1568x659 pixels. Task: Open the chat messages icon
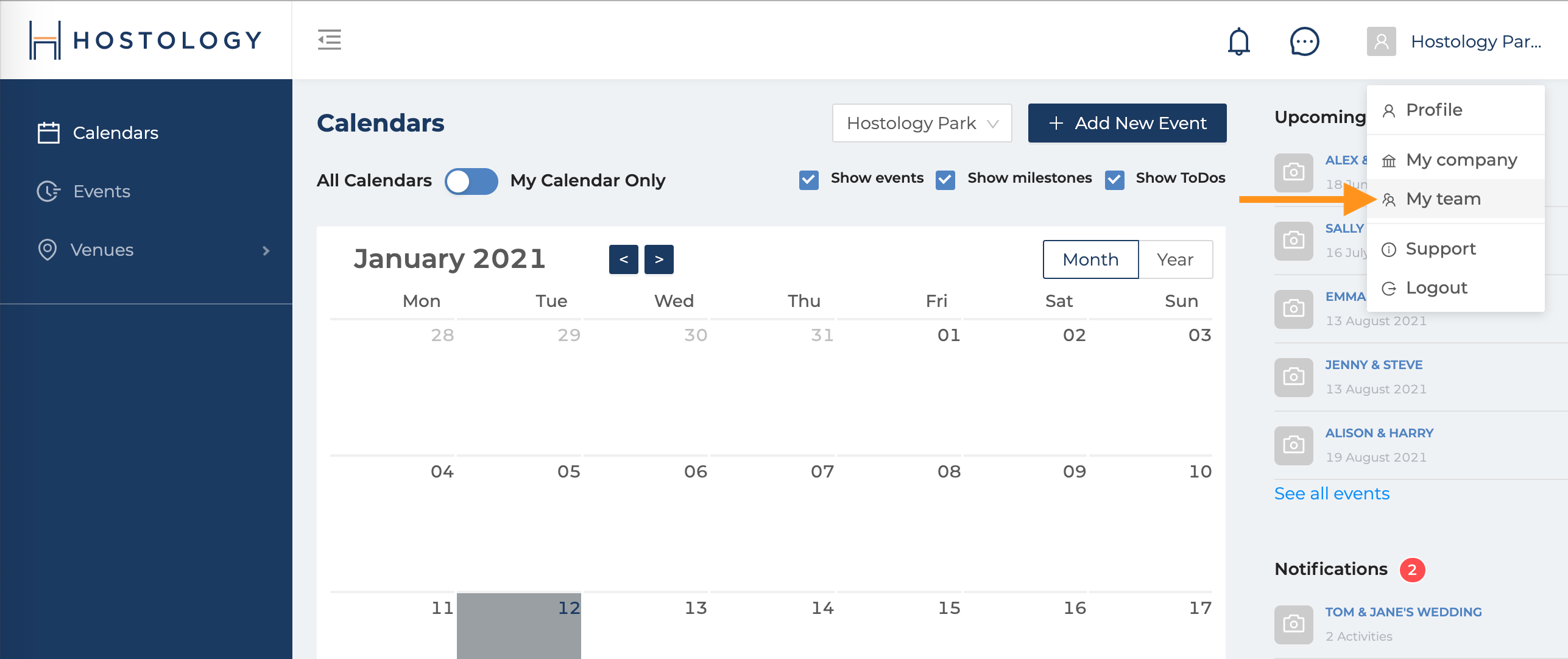[1304, 41]
